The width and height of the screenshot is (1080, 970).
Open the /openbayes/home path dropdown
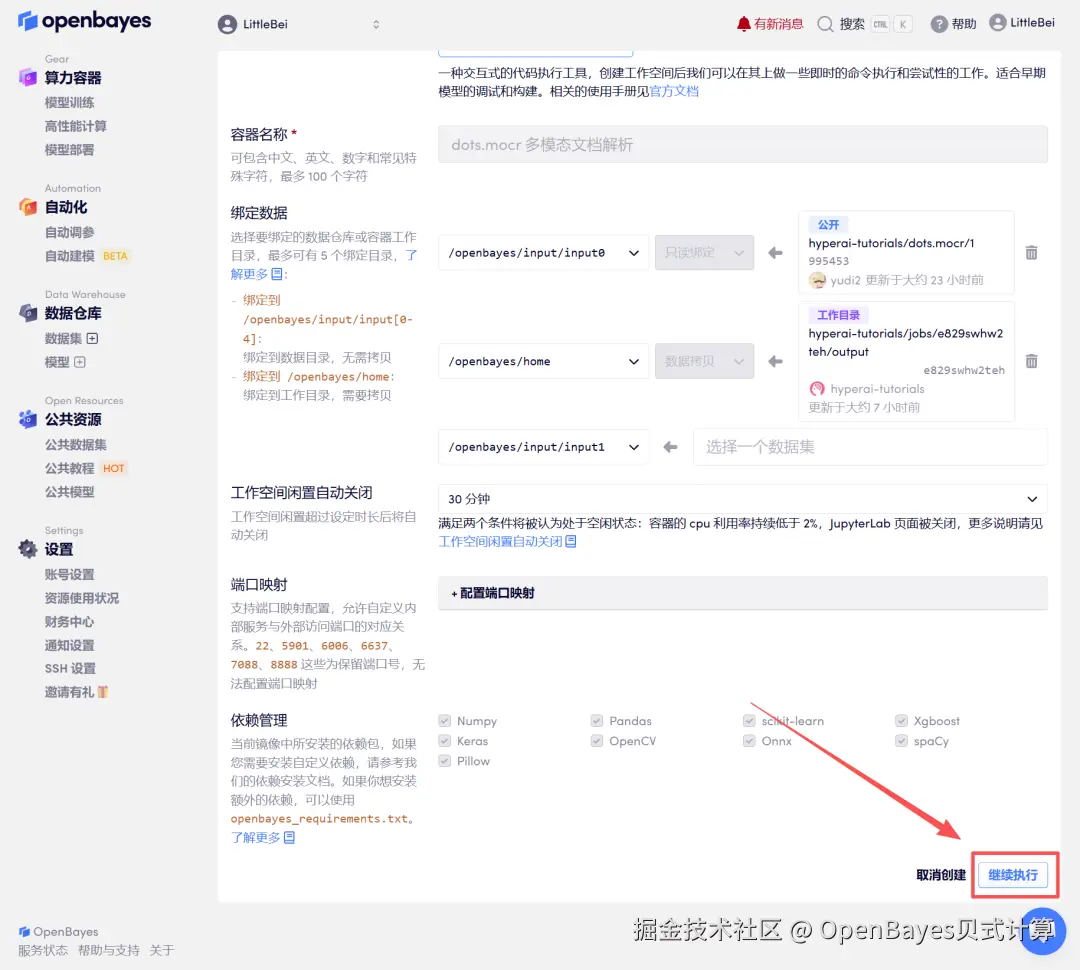point(543,361)
